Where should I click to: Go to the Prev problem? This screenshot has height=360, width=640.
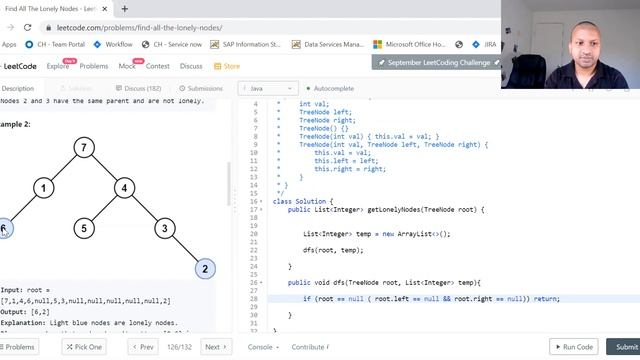pos(143,347)
